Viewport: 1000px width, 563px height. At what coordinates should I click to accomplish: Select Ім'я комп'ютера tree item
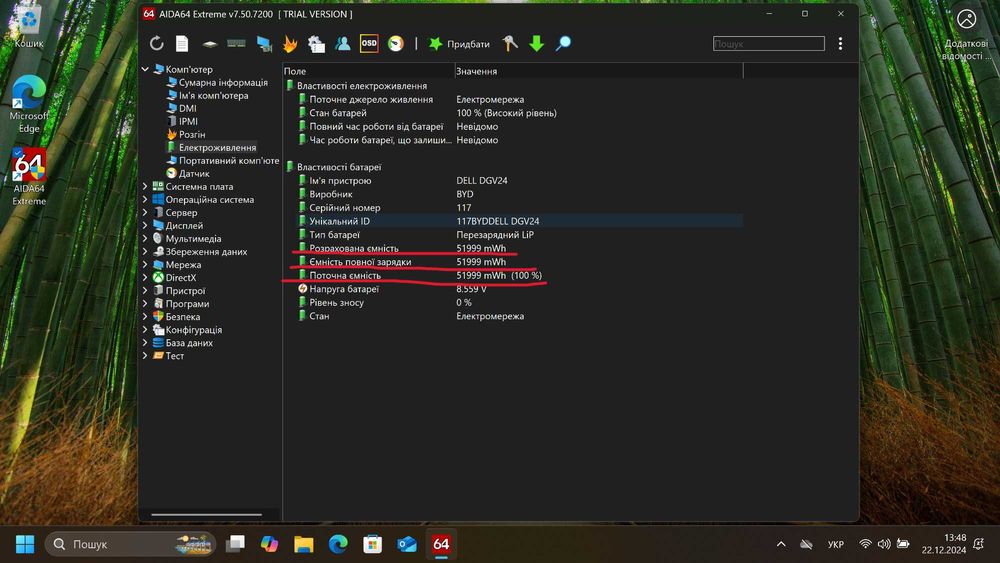[x=214, y=96]
